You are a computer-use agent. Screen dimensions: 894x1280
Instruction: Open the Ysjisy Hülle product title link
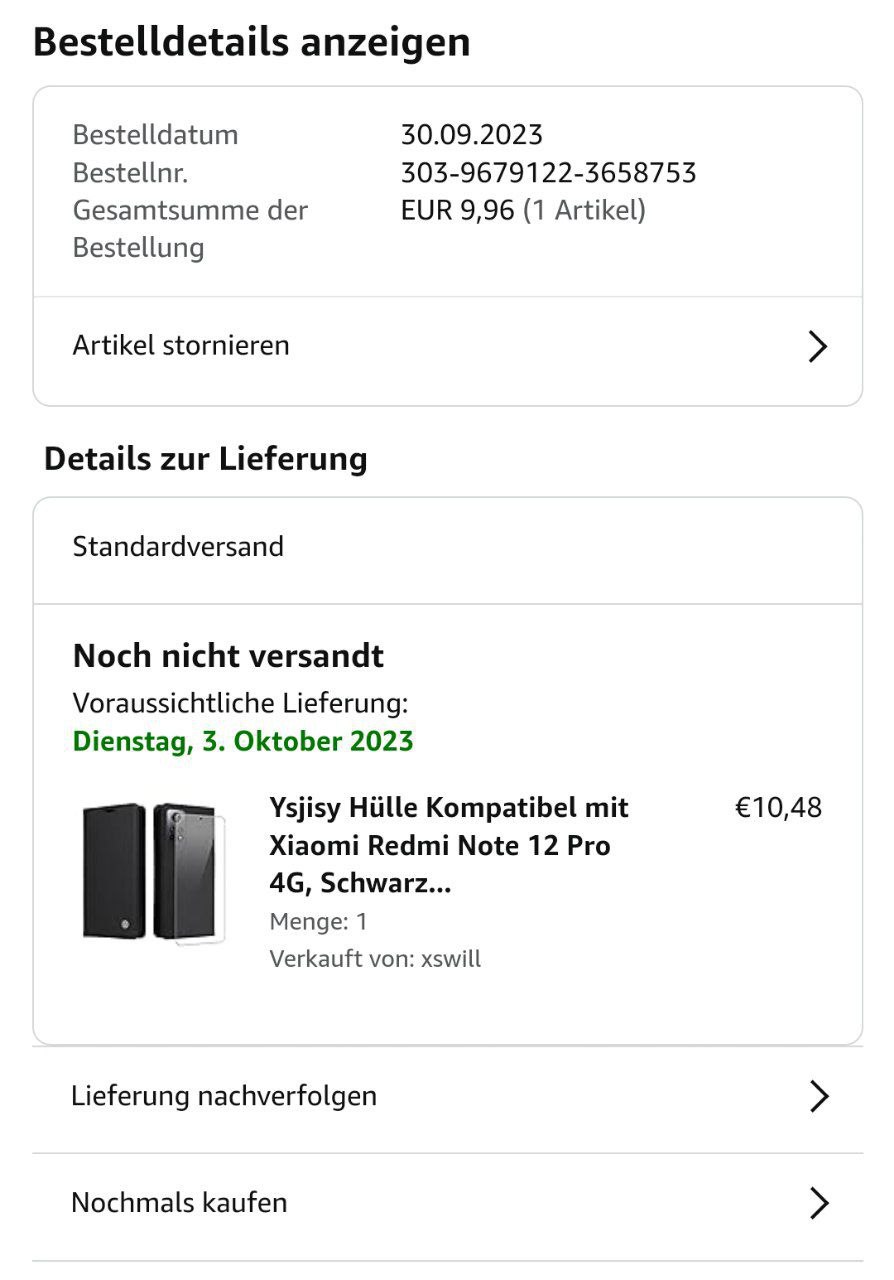pyautogui.click(x=448, y=845)
